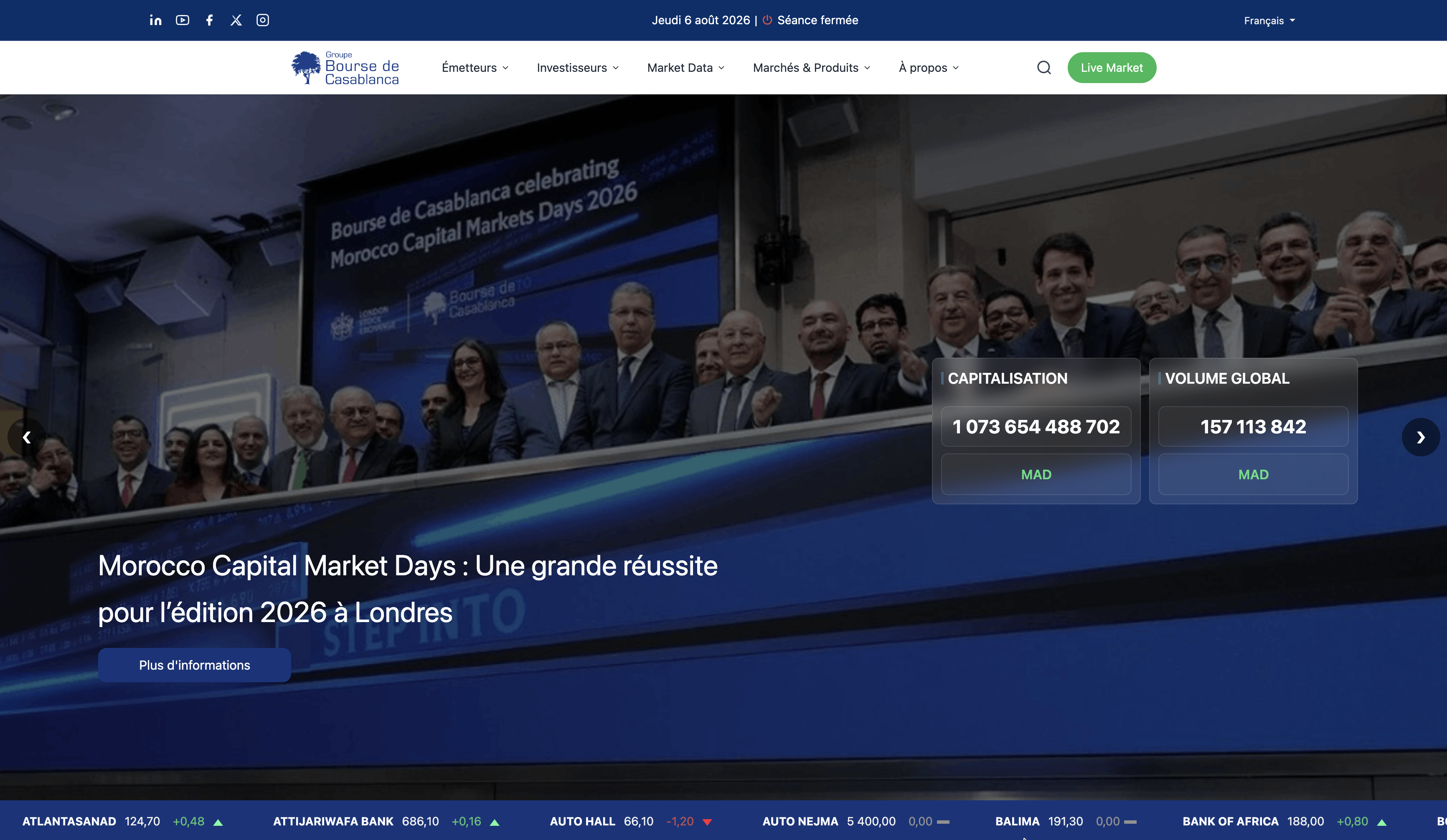This screenshot has height=840, width=1447.
Task: Click BANK OF AFRICA change +0,80
Action: click(1352, 822)
